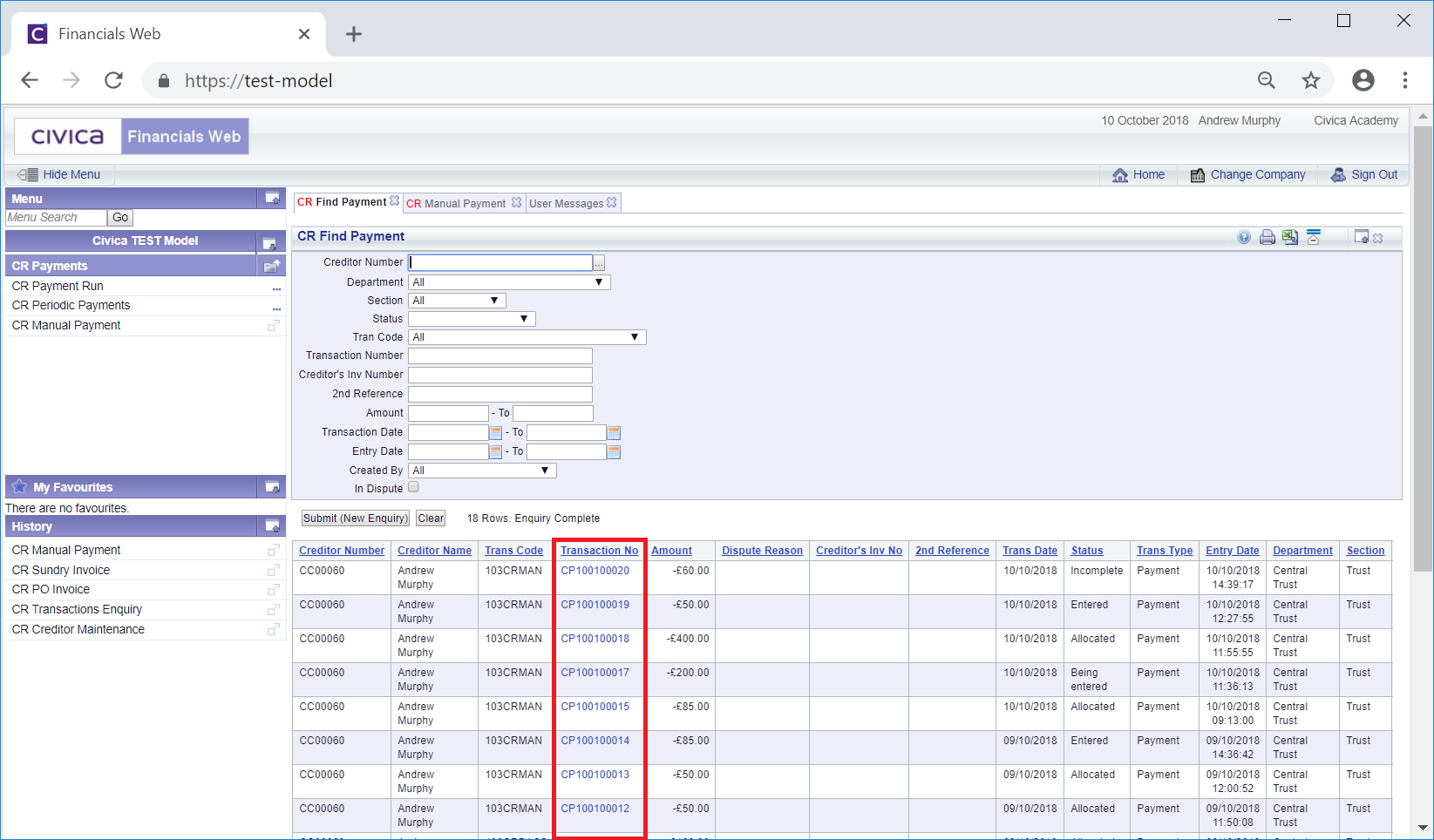The width and height of the screenshot is (1434, 840).
Task: Switch to the User Messages tab
Action: 567,204
